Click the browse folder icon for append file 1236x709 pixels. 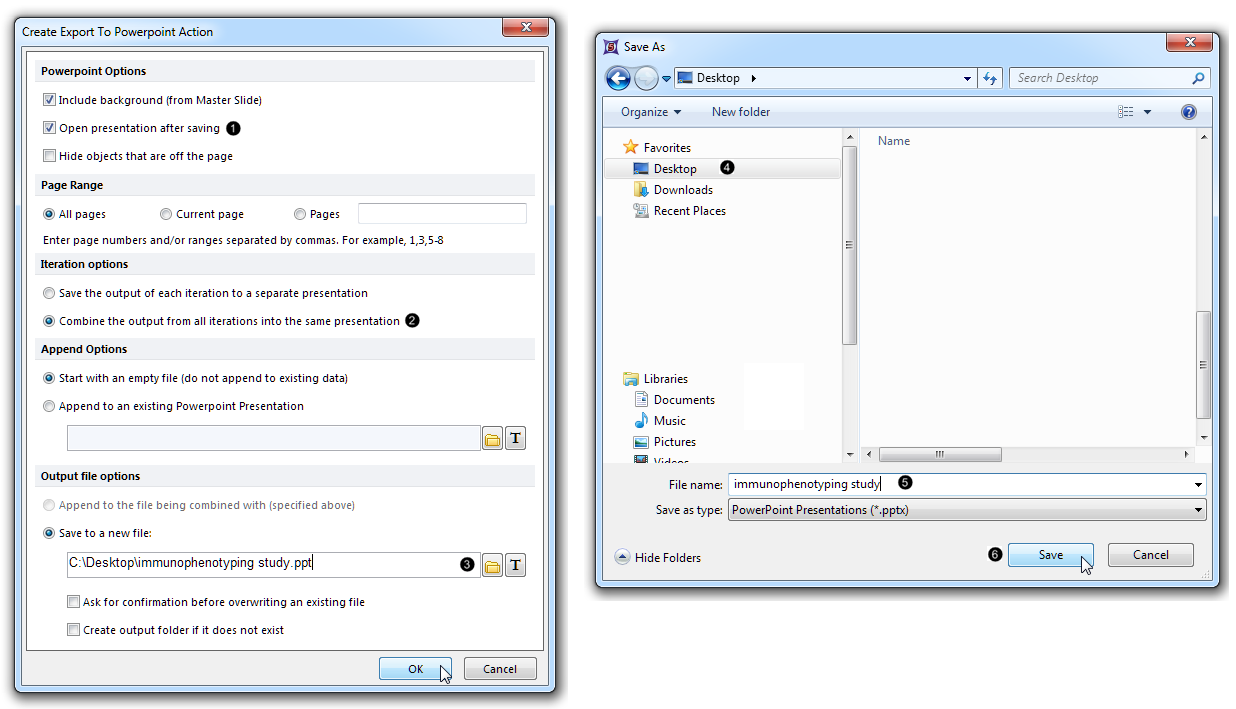point(492,439)
